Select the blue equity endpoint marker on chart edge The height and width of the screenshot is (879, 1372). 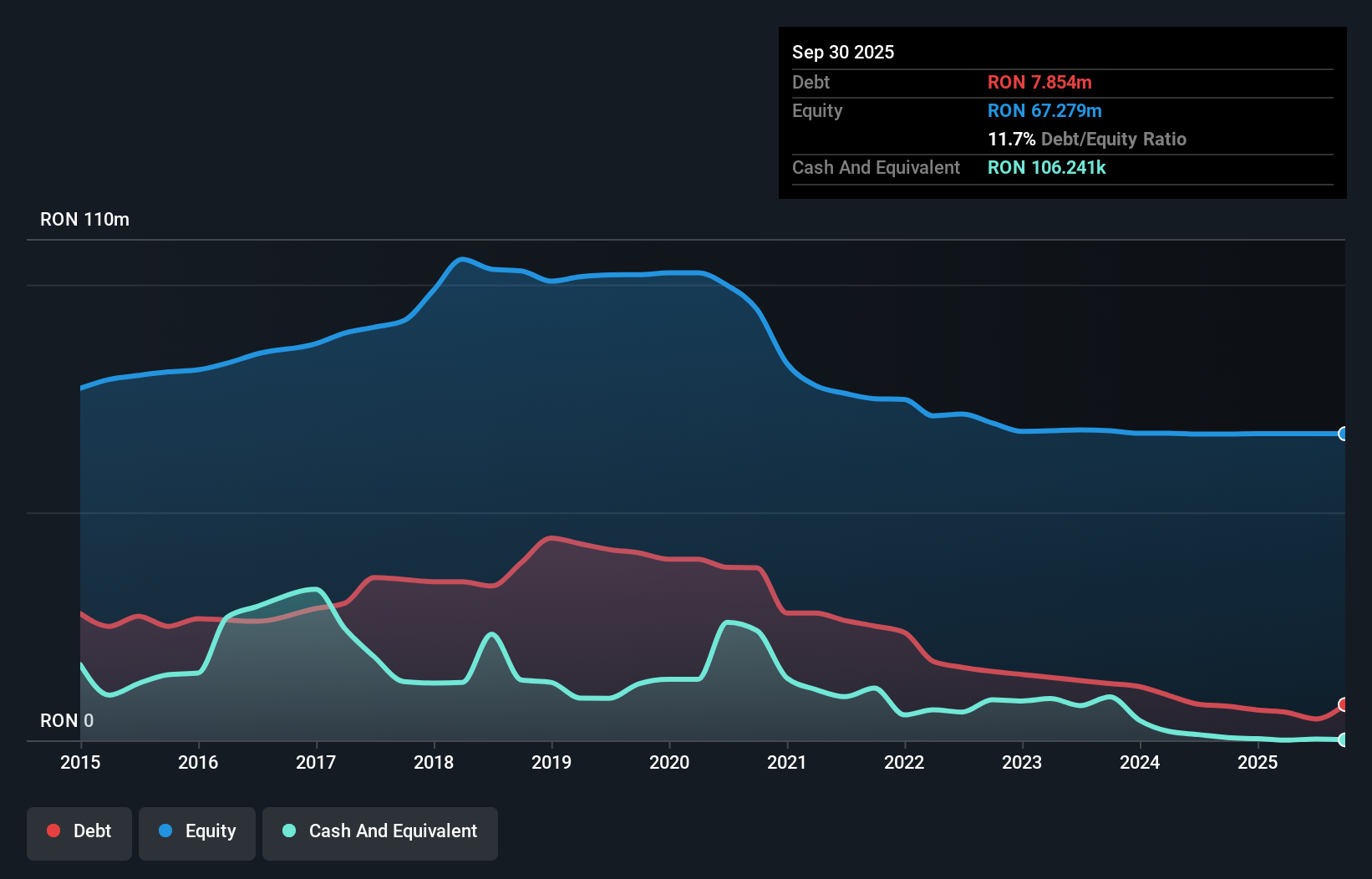click(1344, 434)
